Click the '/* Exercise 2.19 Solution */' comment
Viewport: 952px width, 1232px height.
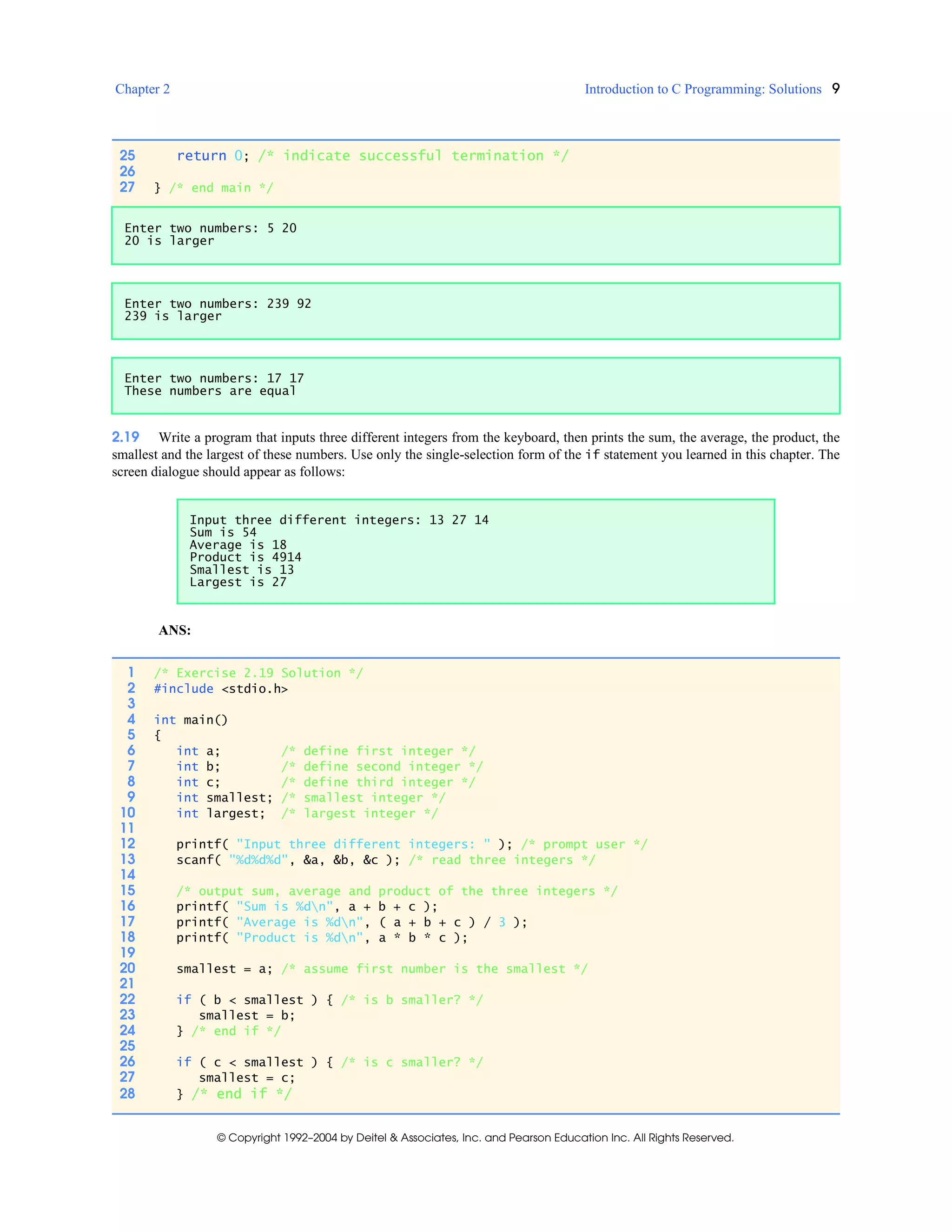pos(258,673)
